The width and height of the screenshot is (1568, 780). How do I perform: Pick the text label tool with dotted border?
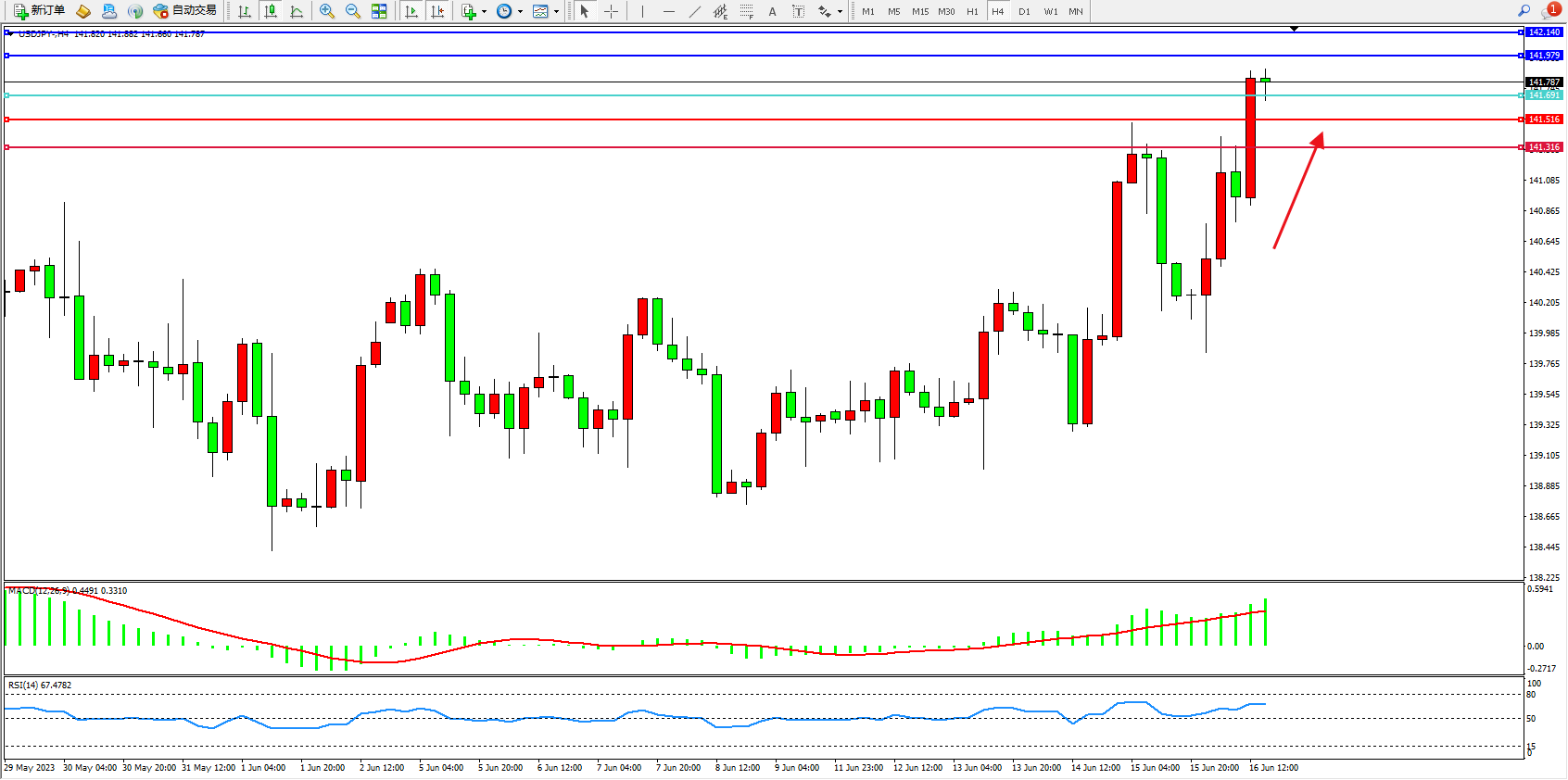tap(798, 11)
